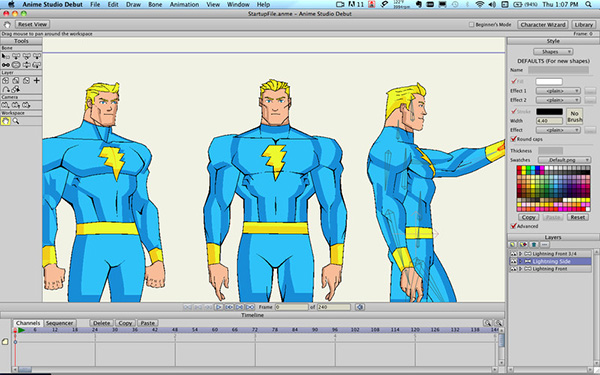
Task: Toggle the Round caps checkbox
Action: click(514, 139)
